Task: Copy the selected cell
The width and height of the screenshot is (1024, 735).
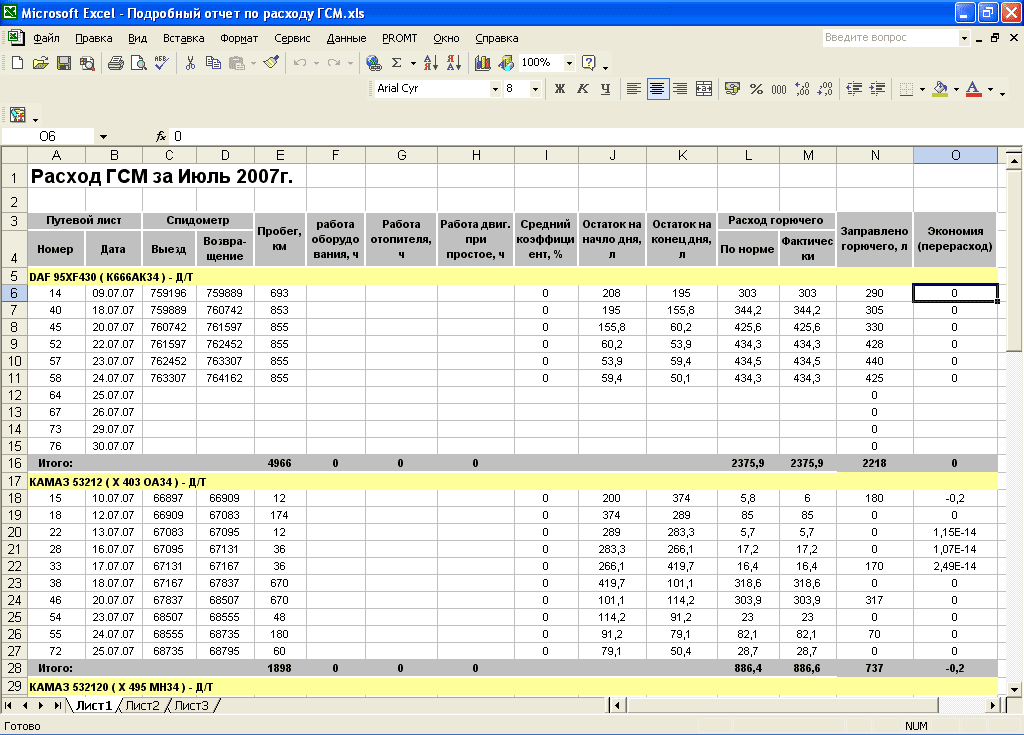Action: (x=213, y=63)
